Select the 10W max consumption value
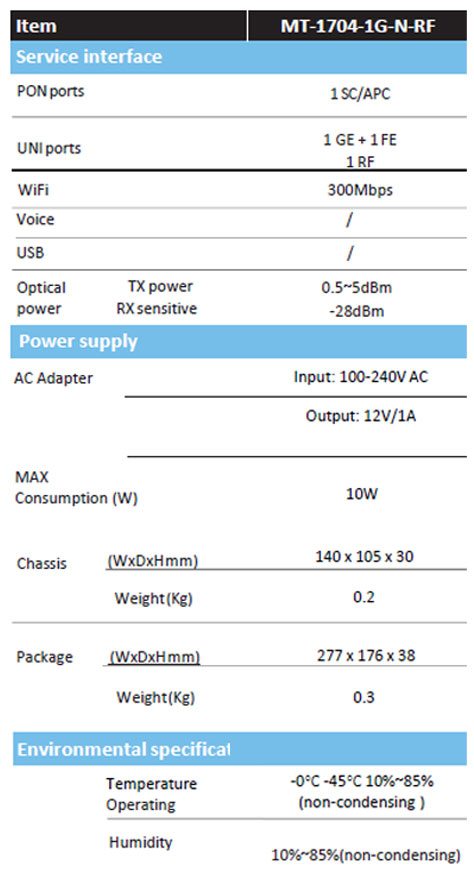The width and height of the screenshot is (474, 890). coord(362,493)
